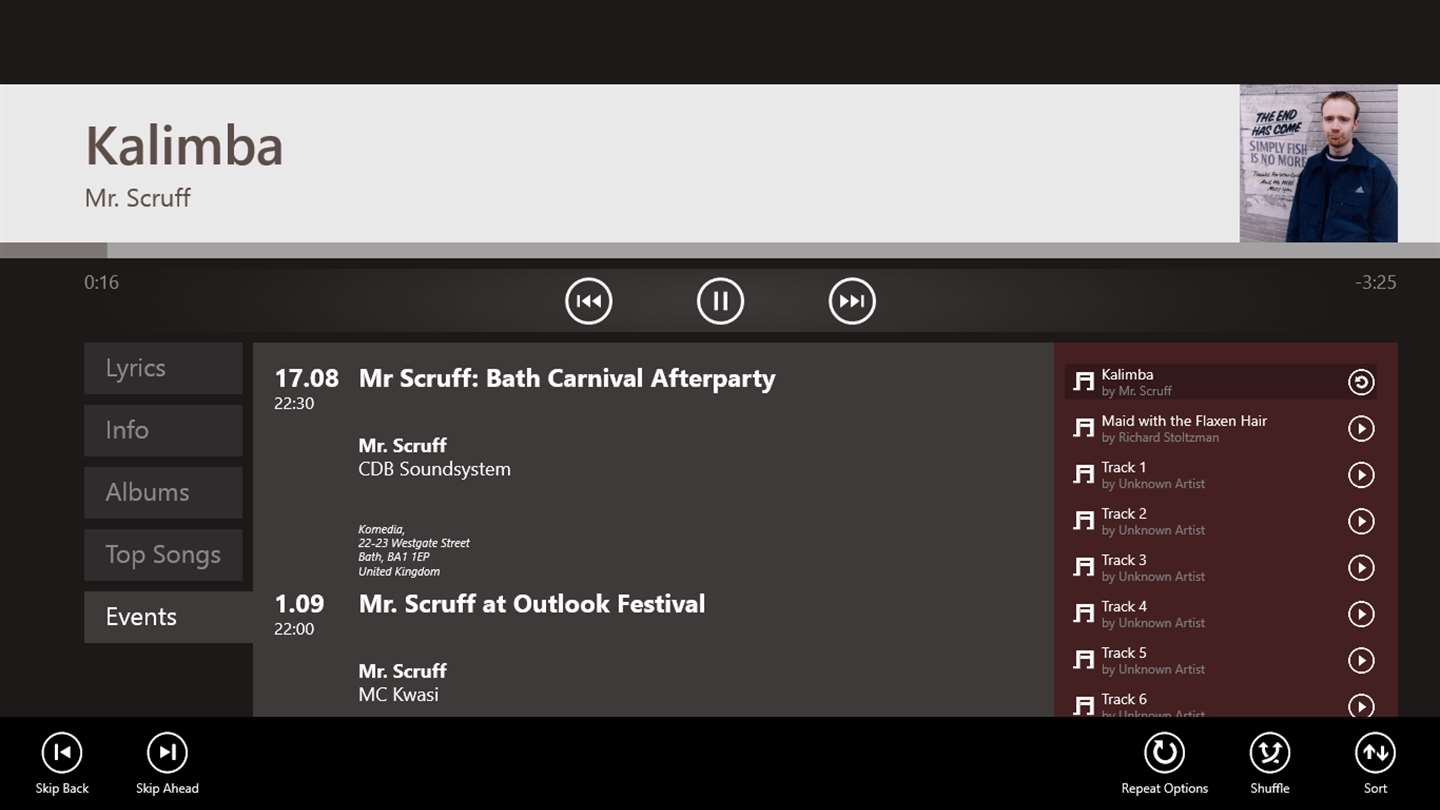Click the next track button under the progress bar

pos(852,301)
